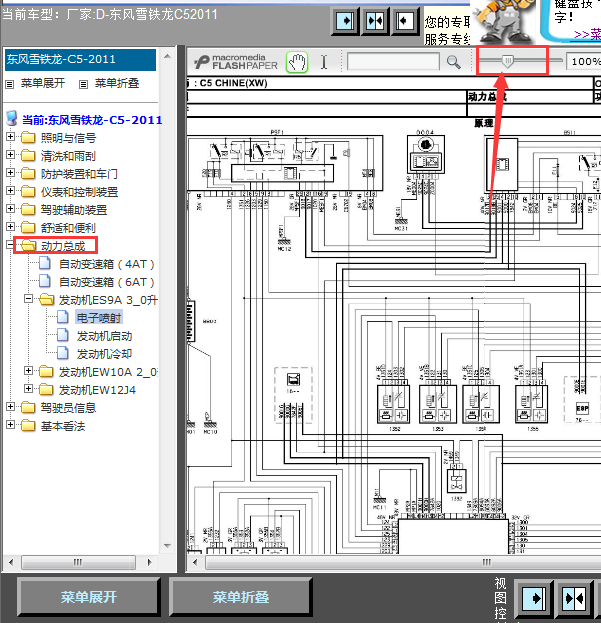Click the tree panel left scroll arrow
Viewport: 601px width, 623px height.
[x=11, y=562]
